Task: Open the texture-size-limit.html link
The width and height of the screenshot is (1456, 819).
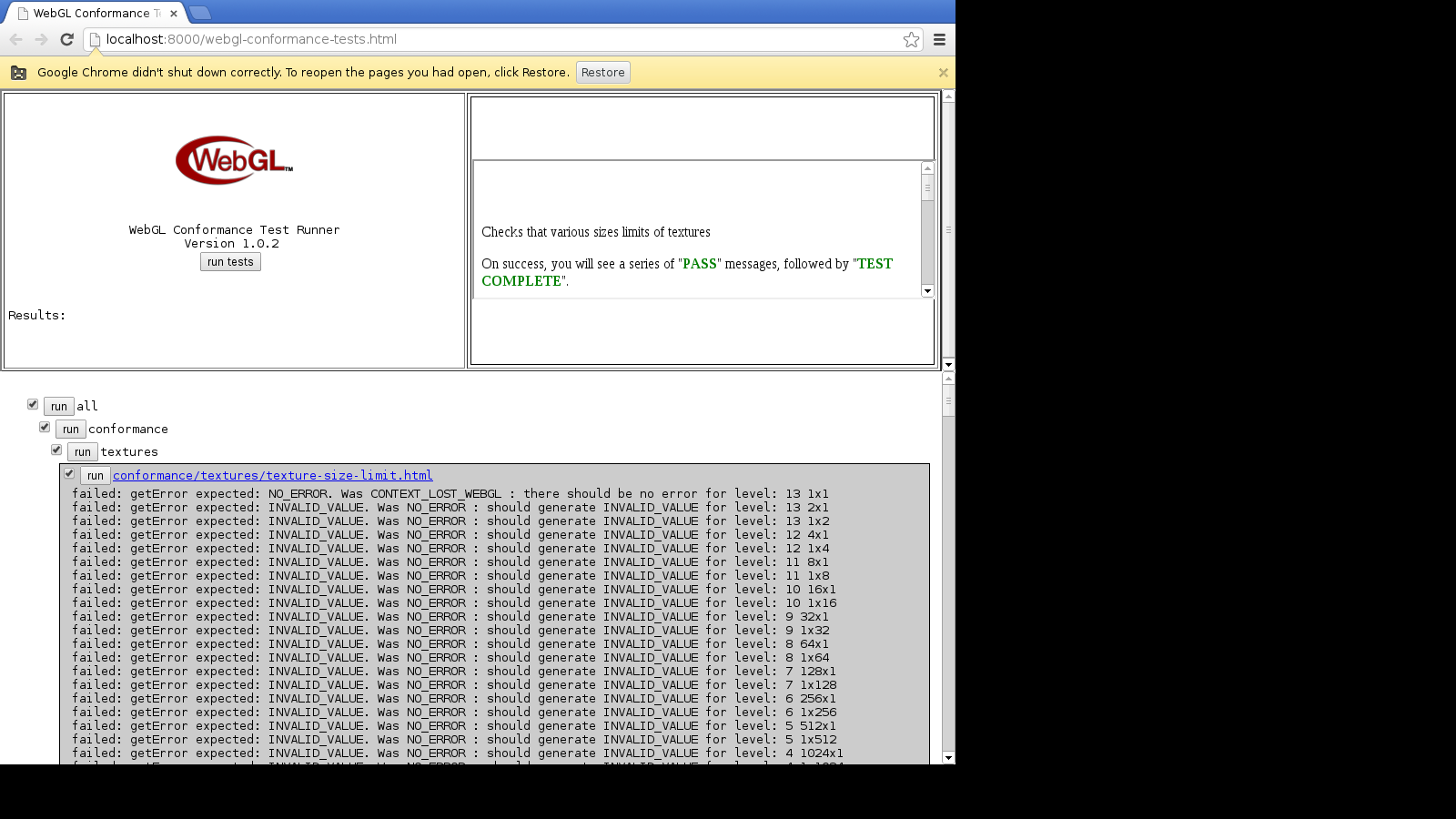Action: (x=272, y=475)
